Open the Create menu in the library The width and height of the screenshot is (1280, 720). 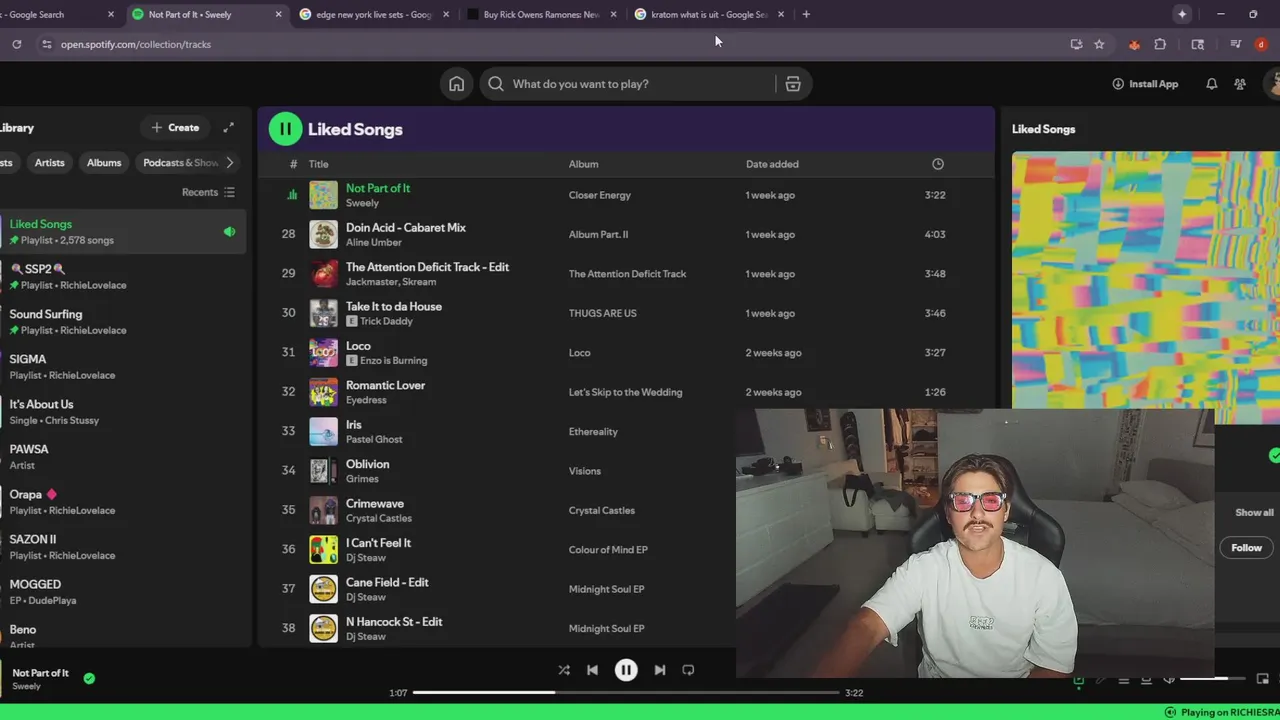[175, 127]
